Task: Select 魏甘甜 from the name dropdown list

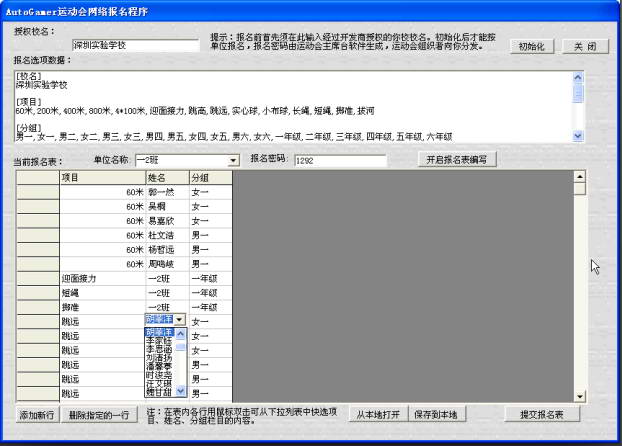Action: pyautogui.click(x=159, y=392)
